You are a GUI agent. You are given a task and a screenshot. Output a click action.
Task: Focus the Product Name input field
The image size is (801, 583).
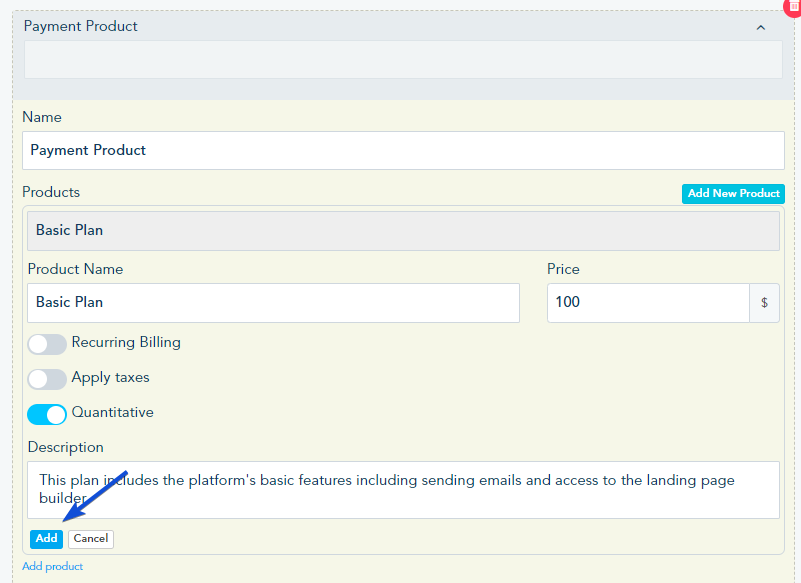(273, 303)
